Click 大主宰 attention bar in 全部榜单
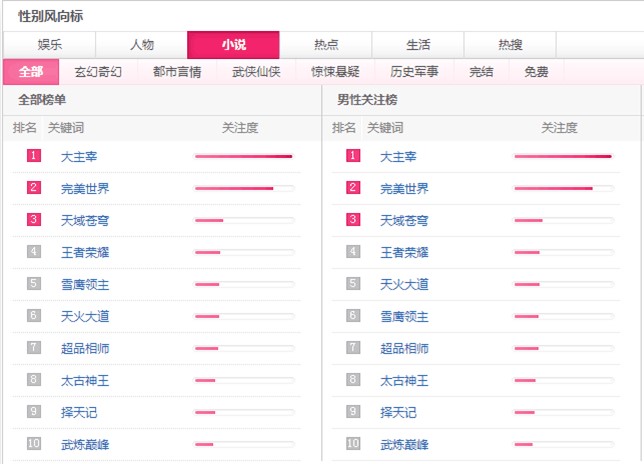The height and width of the screenshot is (464, 644). [244, 156]
